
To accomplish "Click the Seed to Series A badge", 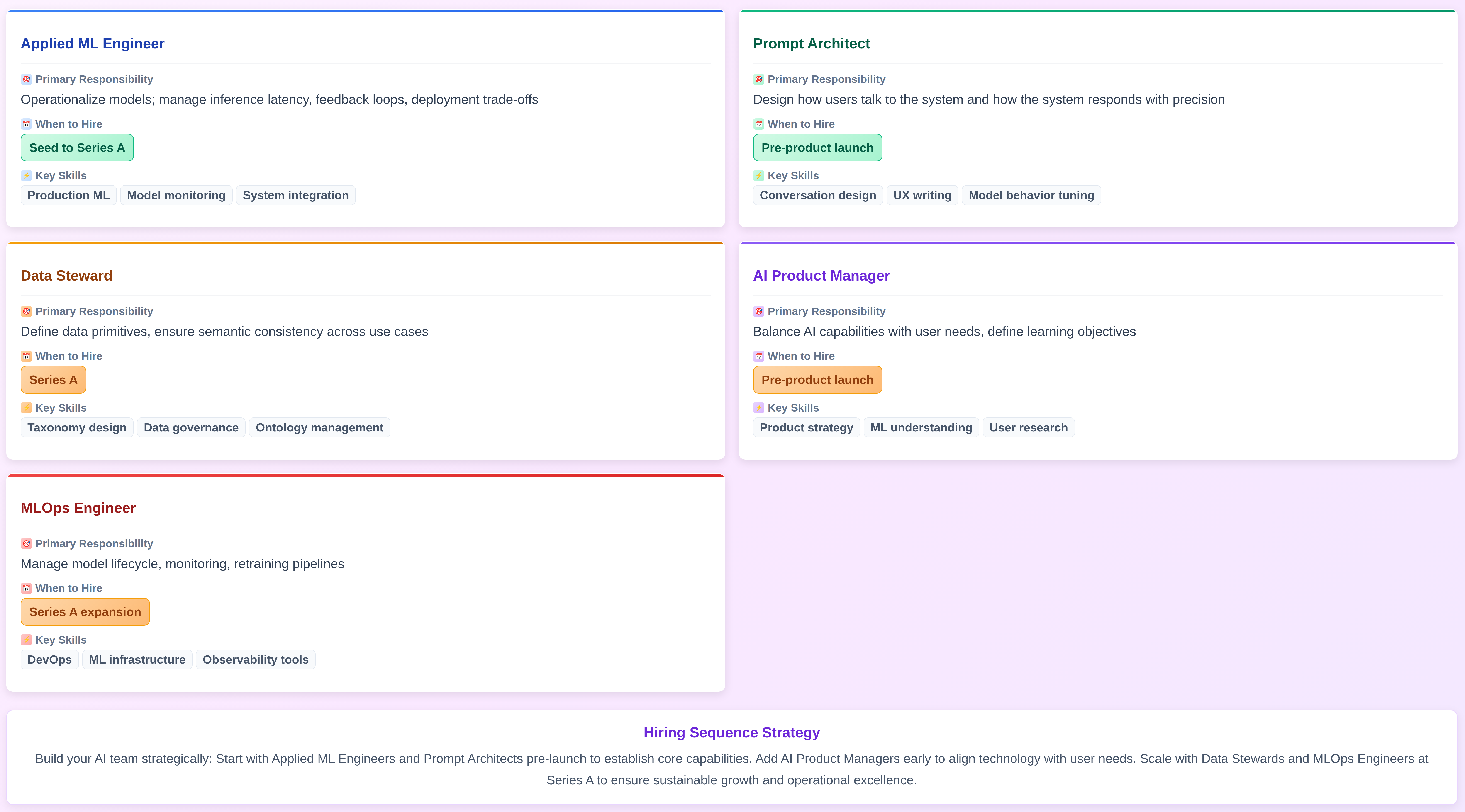I will 77,148.
